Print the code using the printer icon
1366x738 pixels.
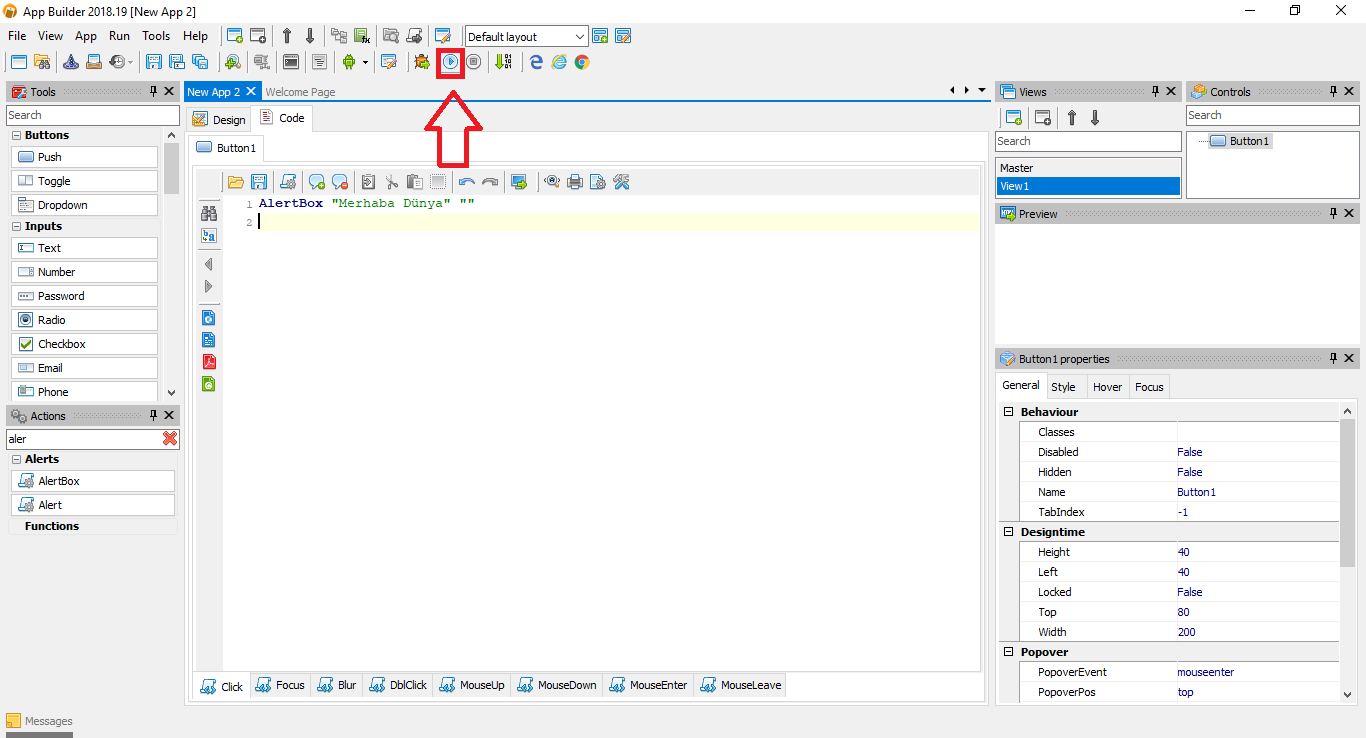tap(574, 181)
